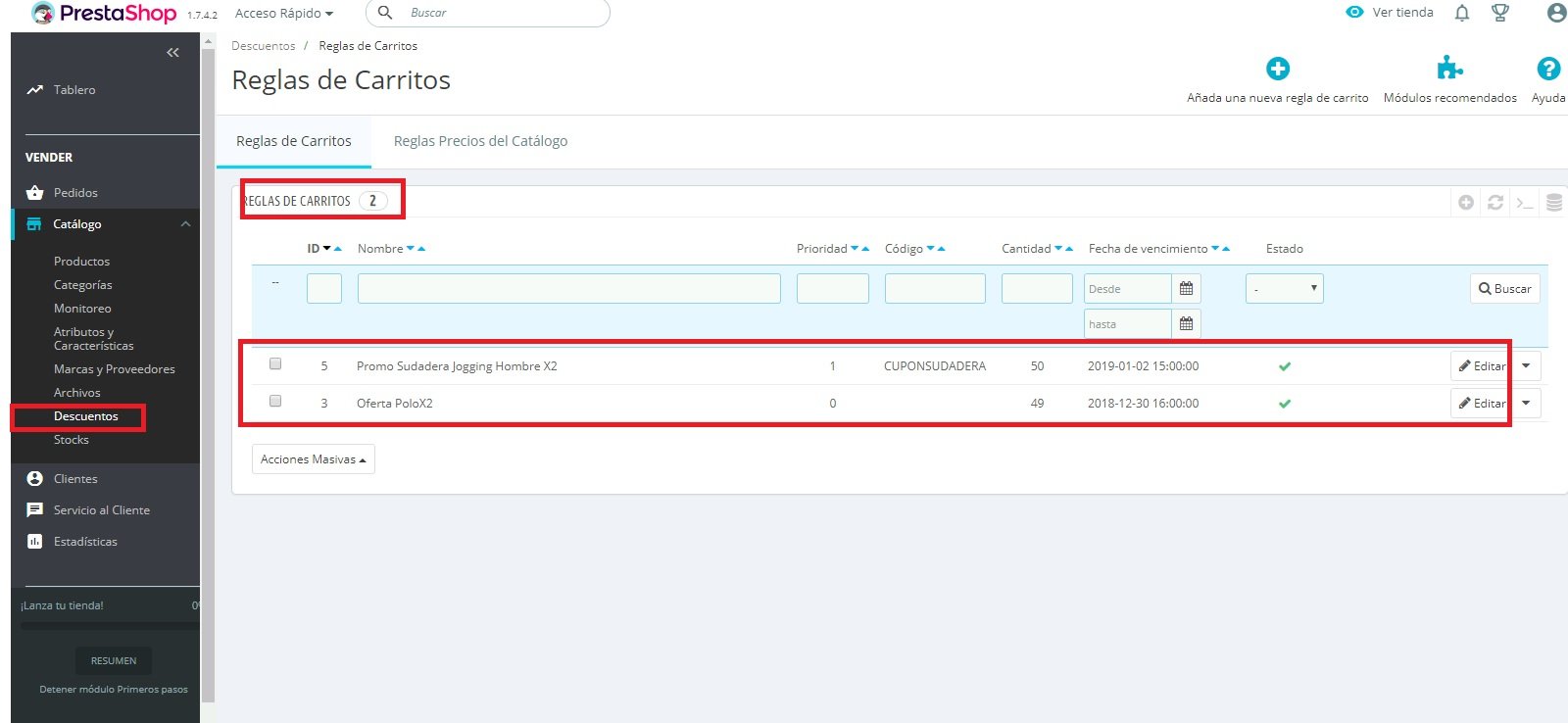The image size is (1568, 723).
Task: Click the enabled checkmark for Oferta PoloX2 row
Action: pos(1285,404)
